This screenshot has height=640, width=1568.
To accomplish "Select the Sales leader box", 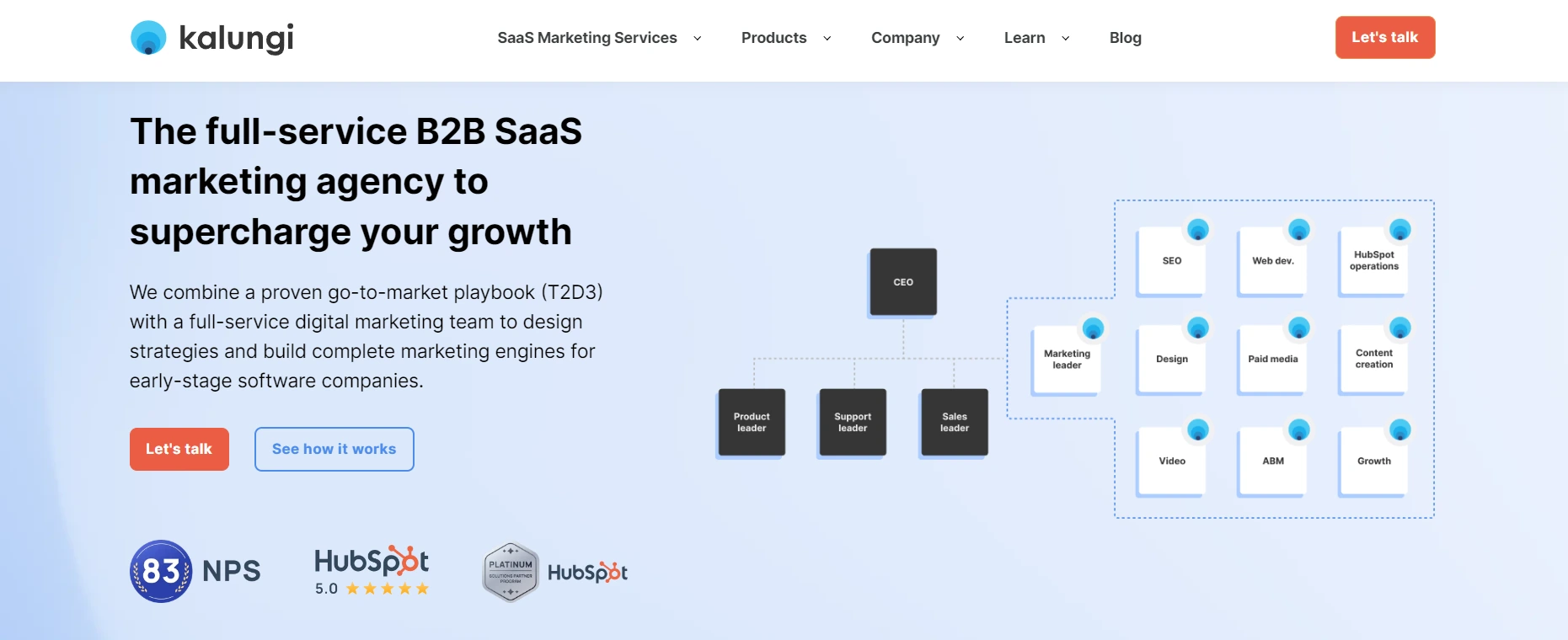I will click(x=955, y=422).
